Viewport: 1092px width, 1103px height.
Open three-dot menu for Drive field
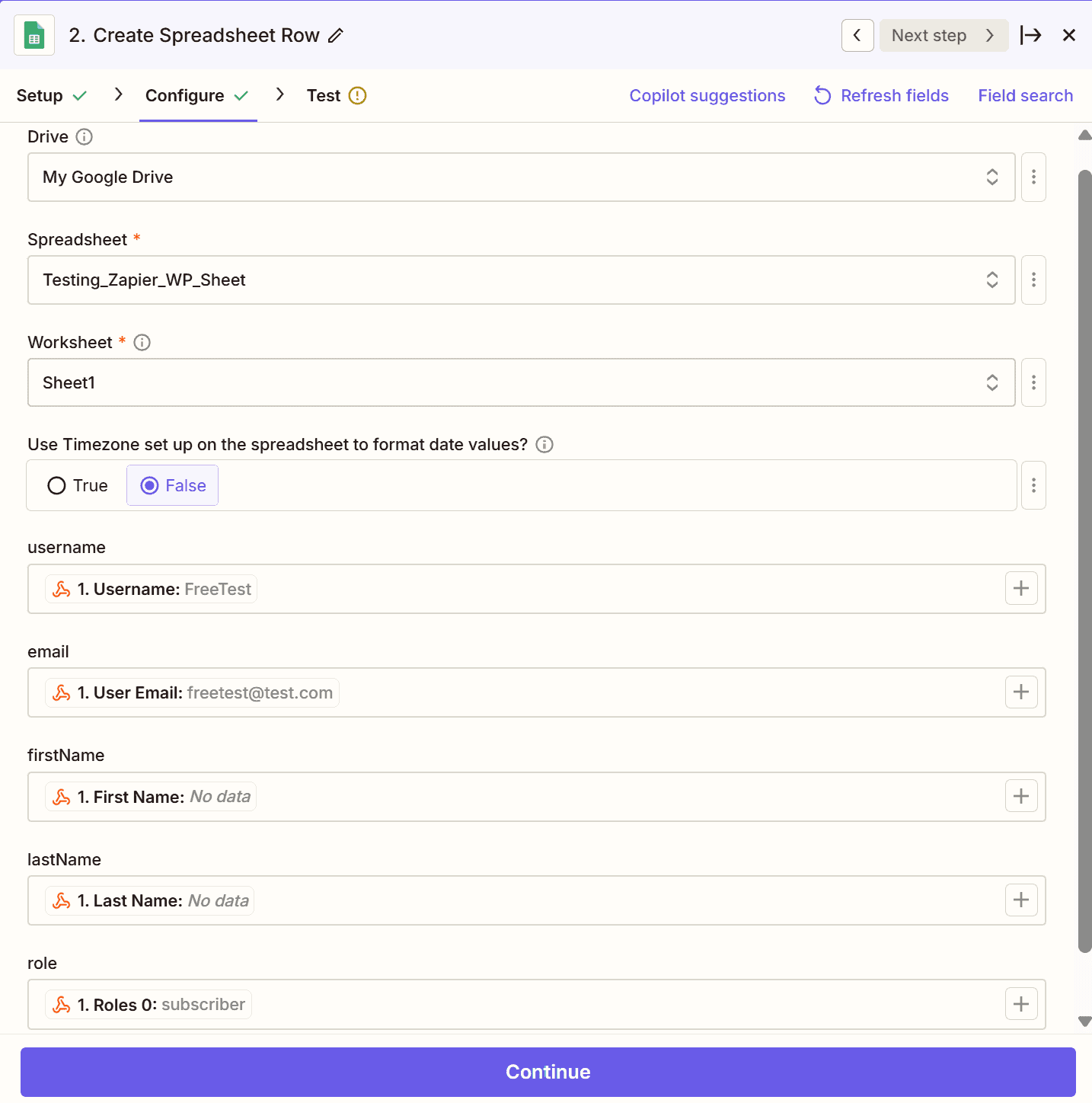[x=1033, y=177]
